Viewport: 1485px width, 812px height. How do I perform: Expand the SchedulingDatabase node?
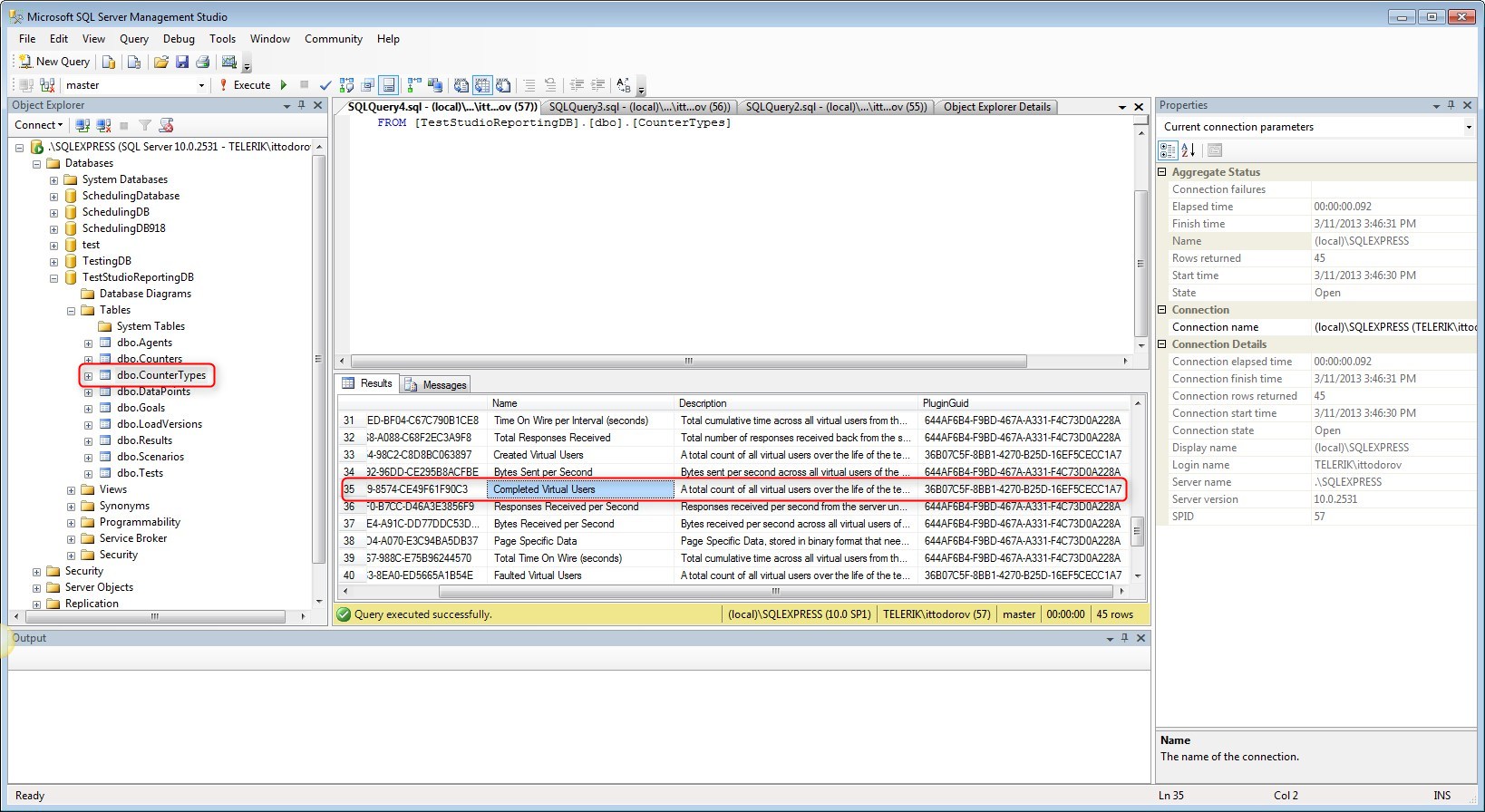point(53,197)
